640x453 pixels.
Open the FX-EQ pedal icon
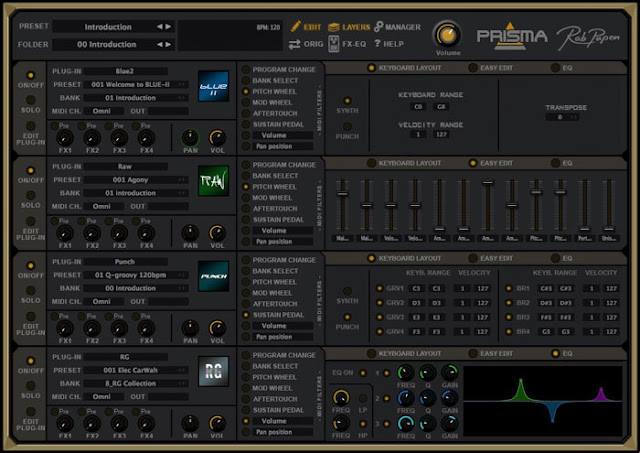333,44
